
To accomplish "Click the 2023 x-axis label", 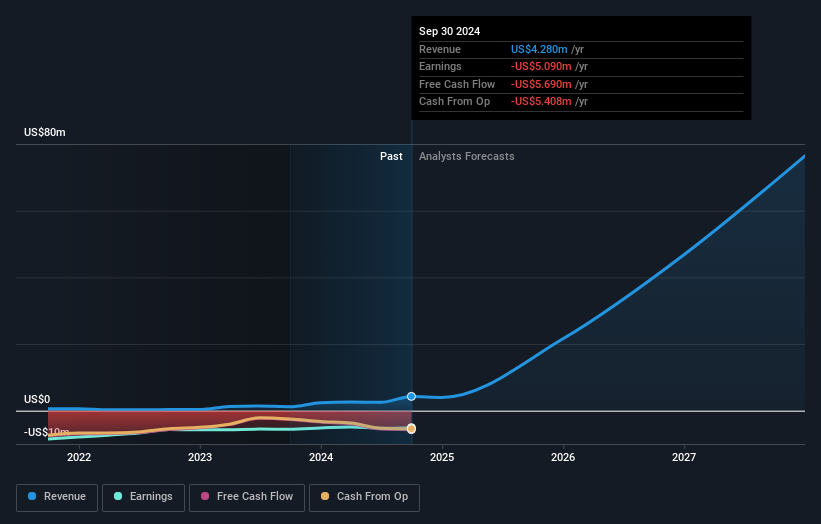I will [x=200, y=457].
